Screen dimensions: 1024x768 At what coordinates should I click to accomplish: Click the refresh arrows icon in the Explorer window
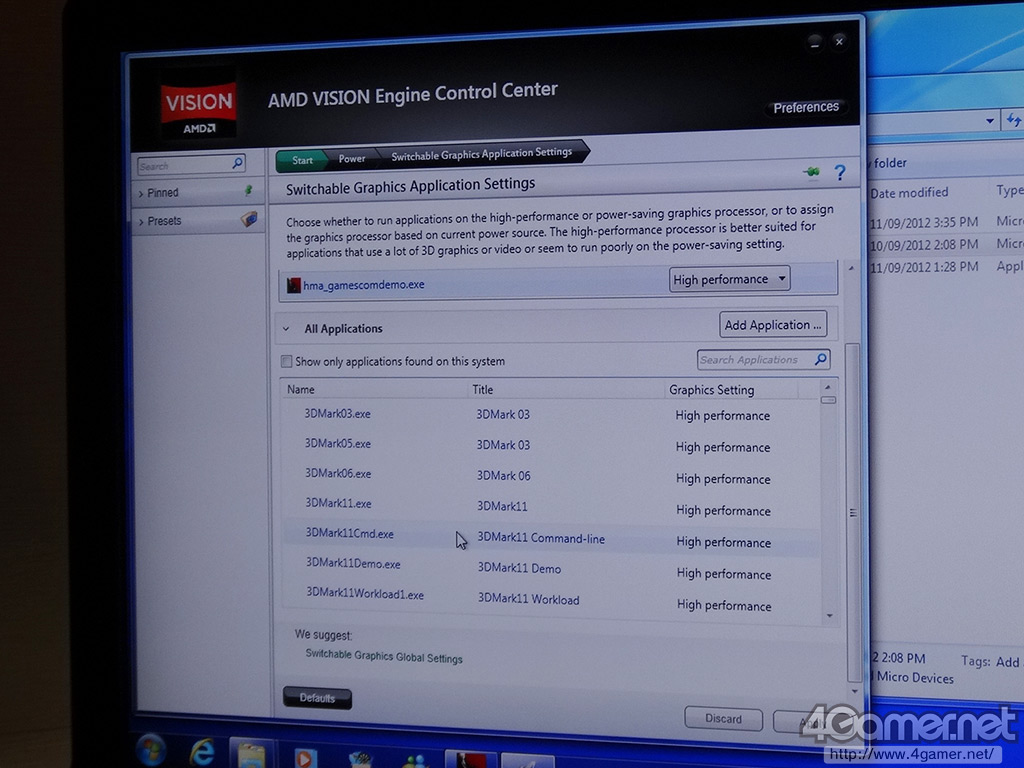click(1013, 120)
